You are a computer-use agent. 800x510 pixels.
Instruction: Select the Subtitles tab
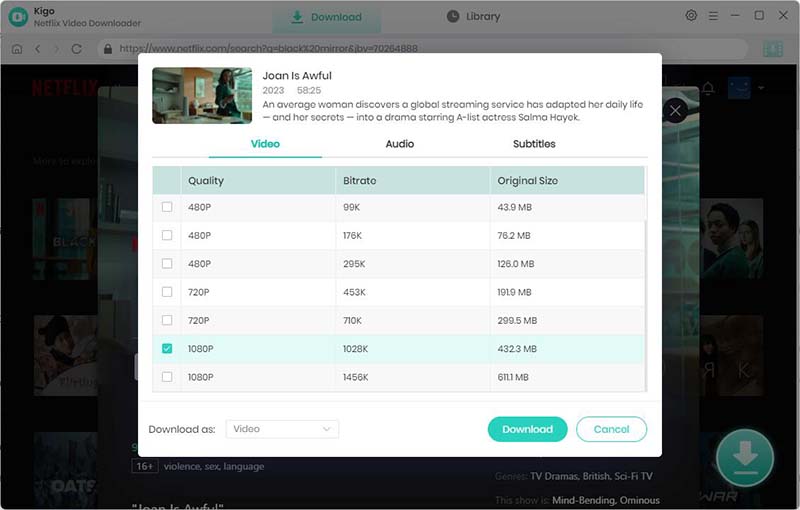coord(534,144)
